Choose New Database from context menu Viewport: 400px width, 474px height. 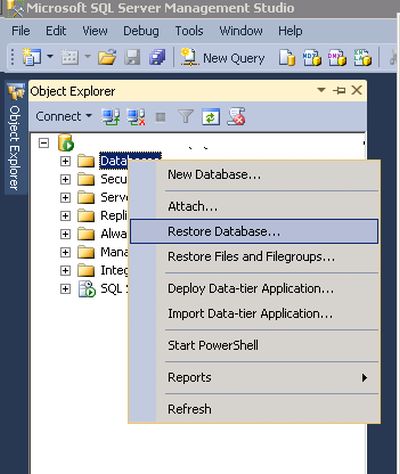click(x=254, y=175)
